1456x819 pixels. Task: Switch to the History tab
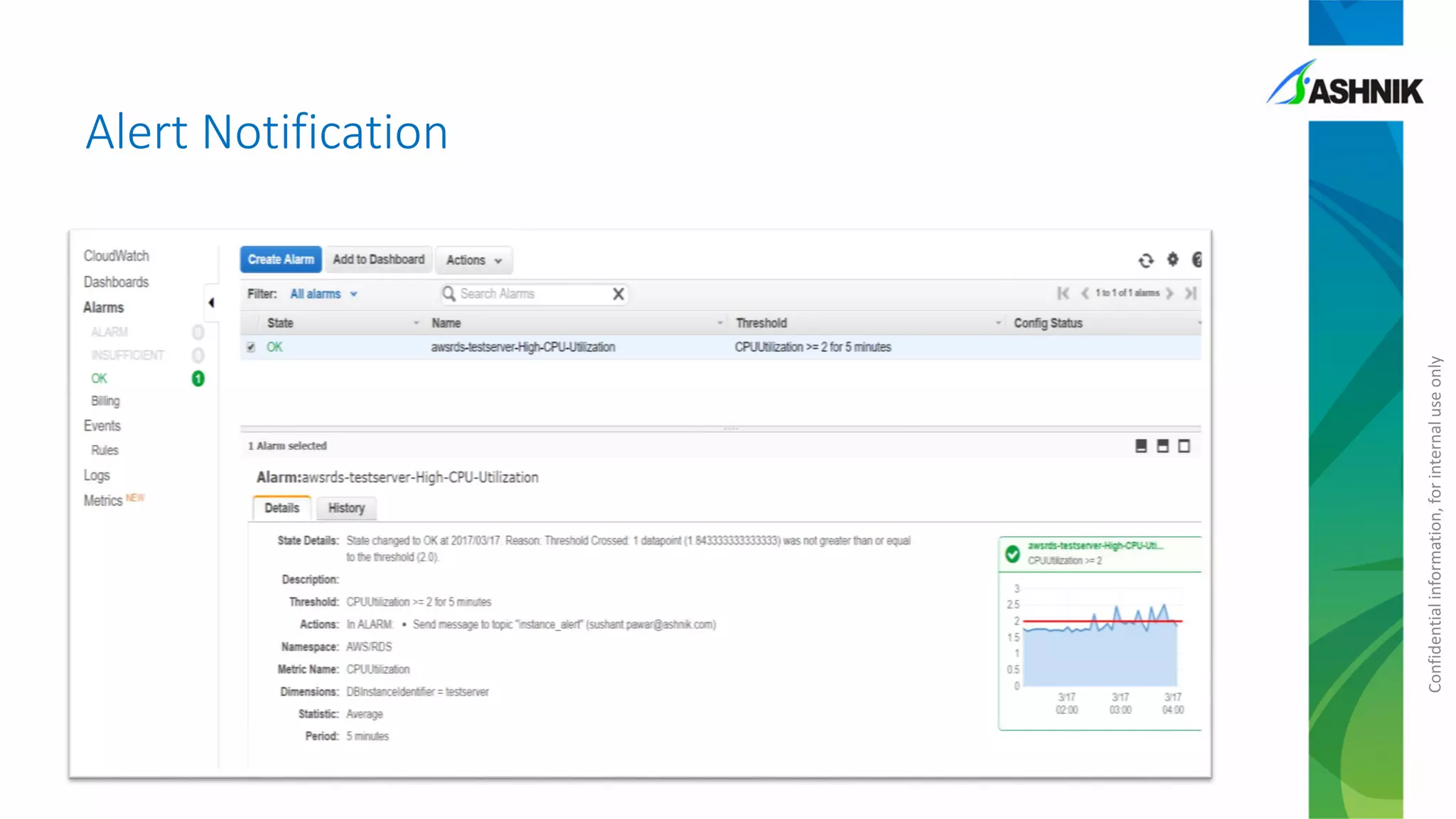pos(346,508)
